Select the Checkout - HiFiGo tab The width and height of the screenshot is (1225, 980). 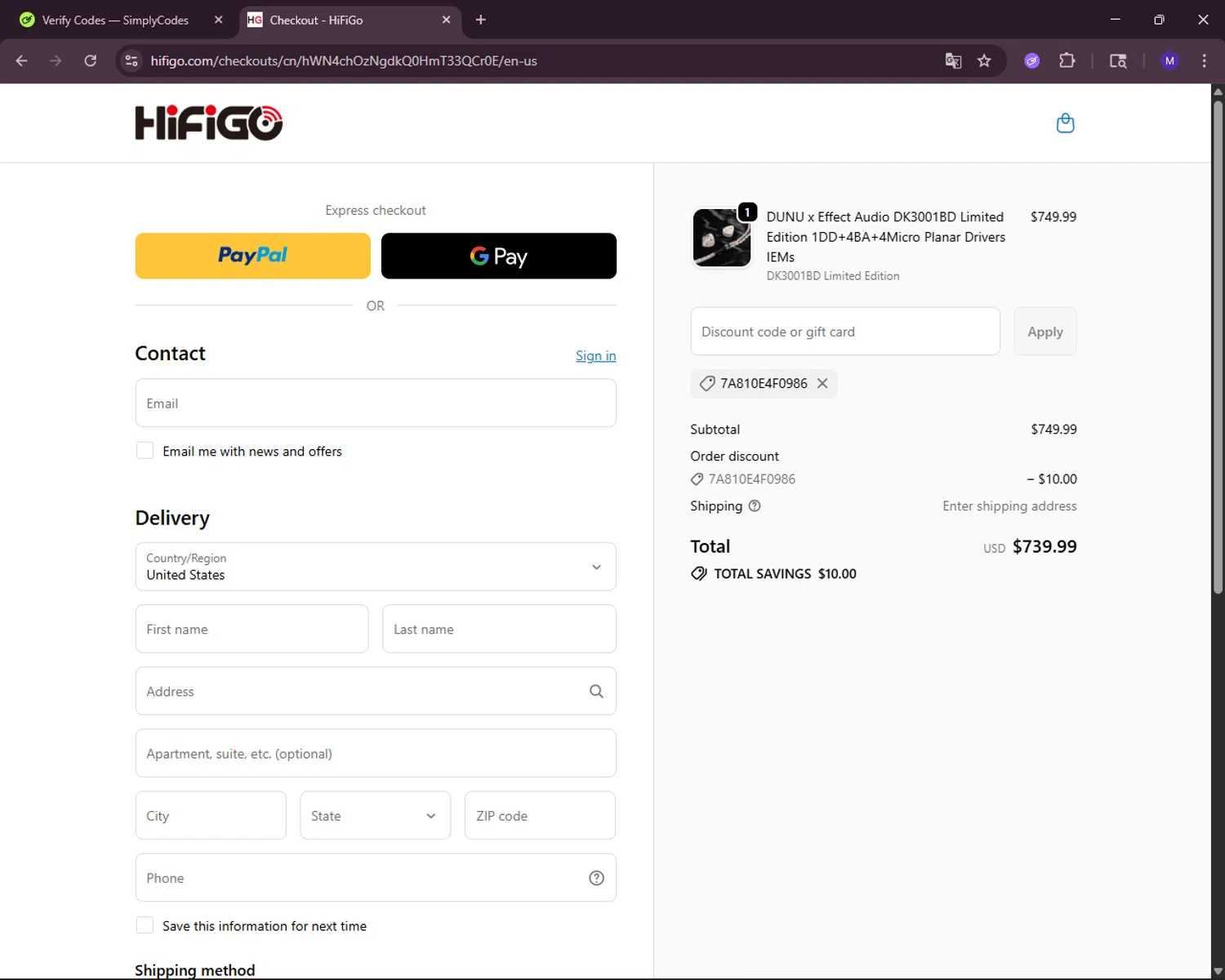pos(351,20)
